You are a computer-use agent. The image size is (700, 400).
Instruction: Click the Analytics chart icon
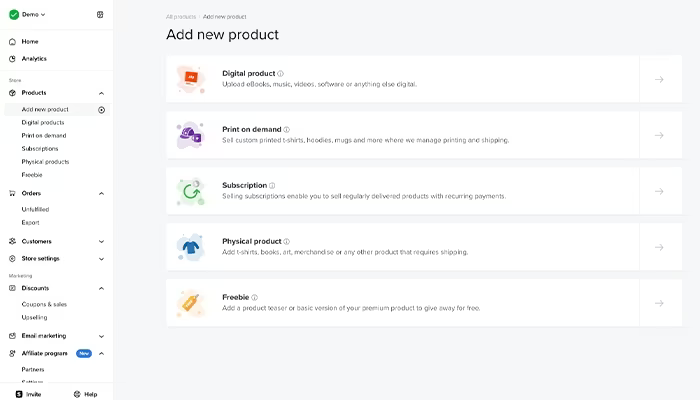12,58
